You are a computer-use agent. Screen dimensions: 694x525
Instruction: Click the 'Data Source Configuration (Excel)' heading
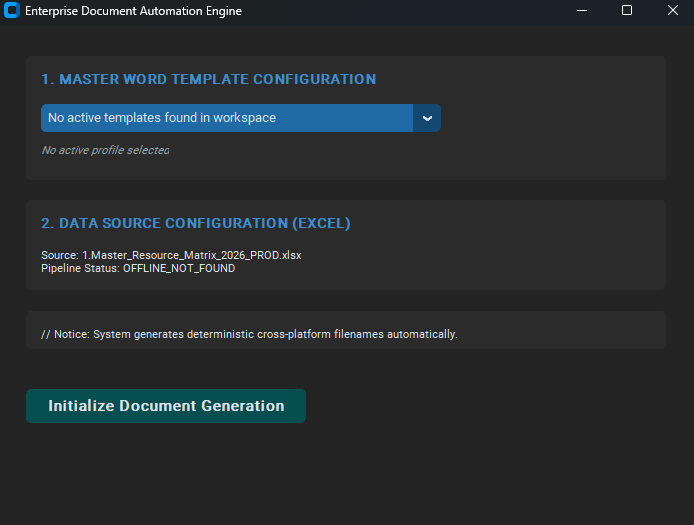point(196,223)
